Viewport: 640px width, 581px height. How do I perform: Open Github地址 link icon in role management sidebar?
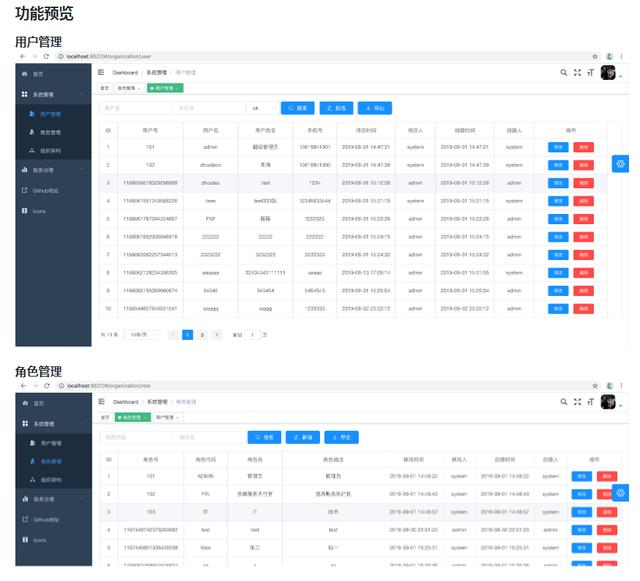pos(25,519)
